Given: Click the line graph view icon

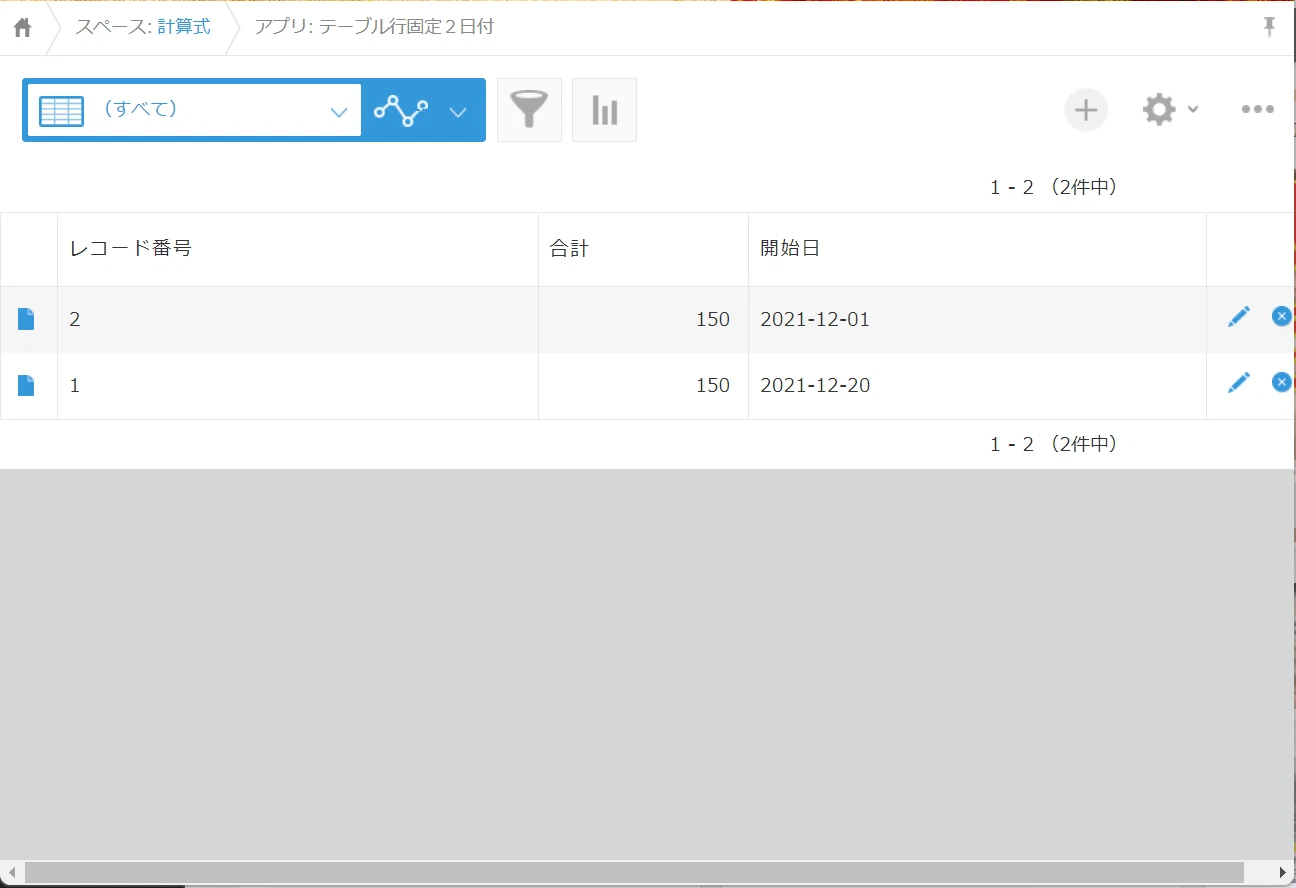Looking at the screenshot, I should (x=401, y=110).
